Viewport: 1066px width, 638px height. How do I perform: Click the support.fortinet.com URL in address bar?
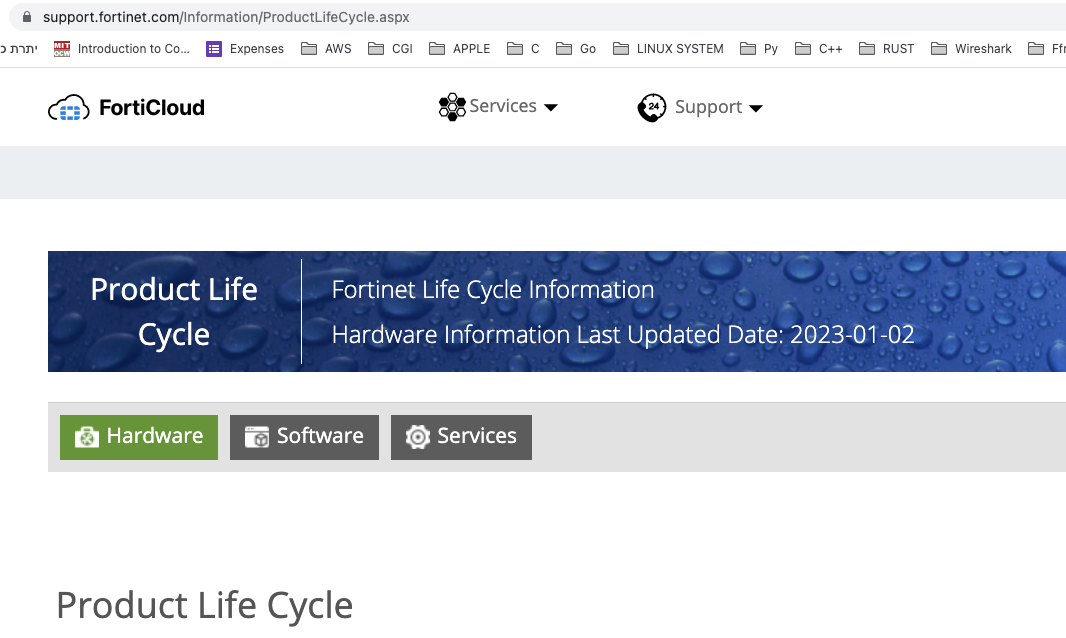point(226,17)
